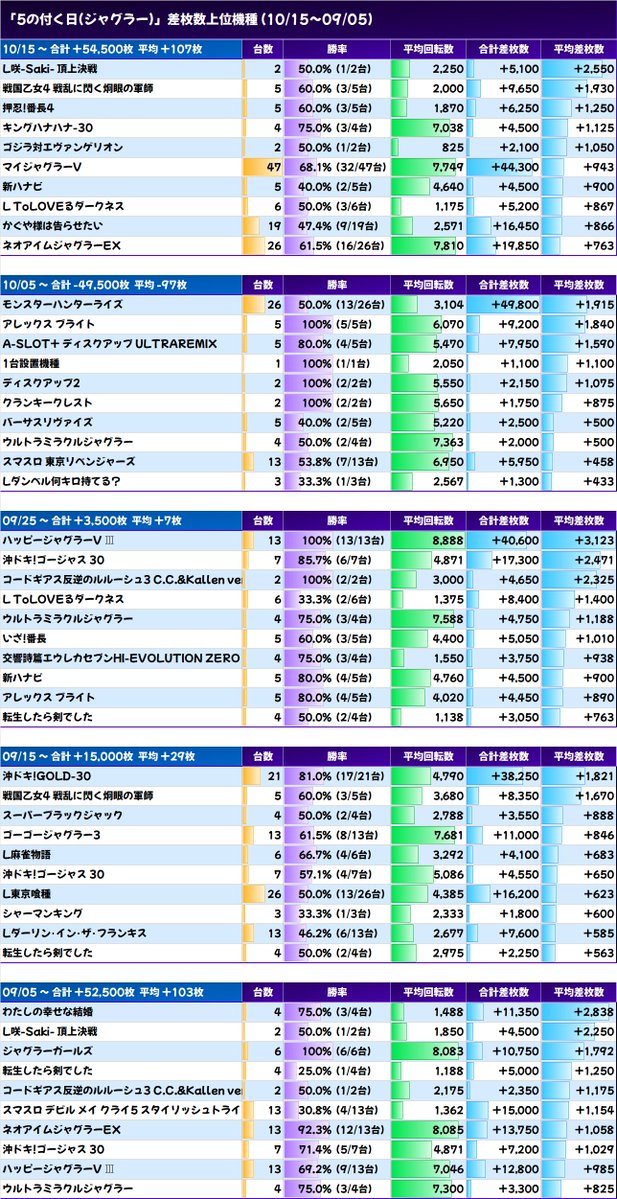
Task: Click 'クランキークレスト' machine name
Action: [x=47, y=402]
